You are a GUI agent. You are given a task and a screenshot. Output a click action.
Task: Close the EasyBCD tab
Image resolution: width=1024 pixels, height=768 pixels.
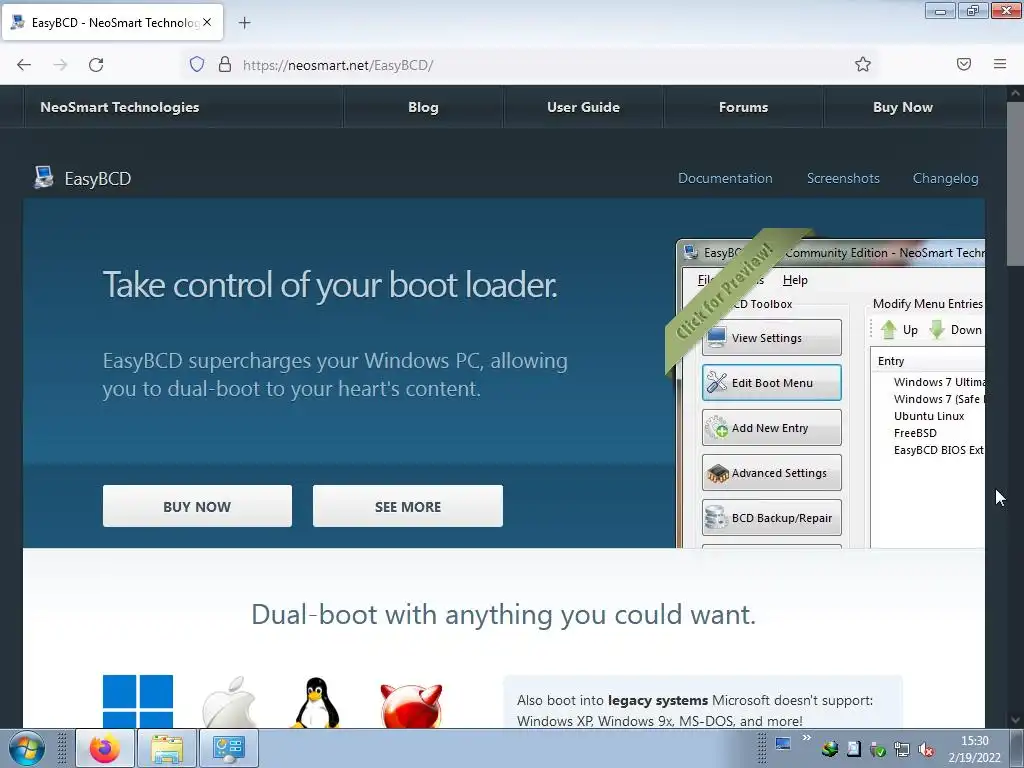pos(207,22)
